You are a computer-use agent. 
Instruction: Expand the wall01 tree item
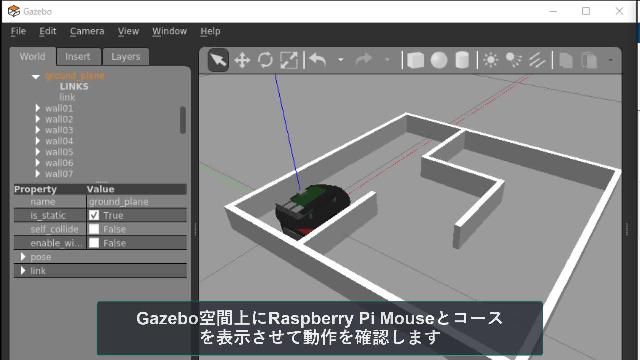pyautogui.click(x=38, y=108)
